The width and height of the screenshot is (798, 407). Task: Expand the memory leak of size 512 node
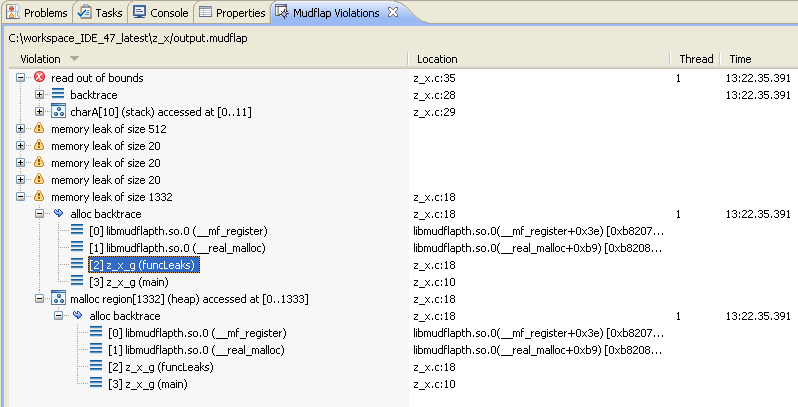click(22, 129)
